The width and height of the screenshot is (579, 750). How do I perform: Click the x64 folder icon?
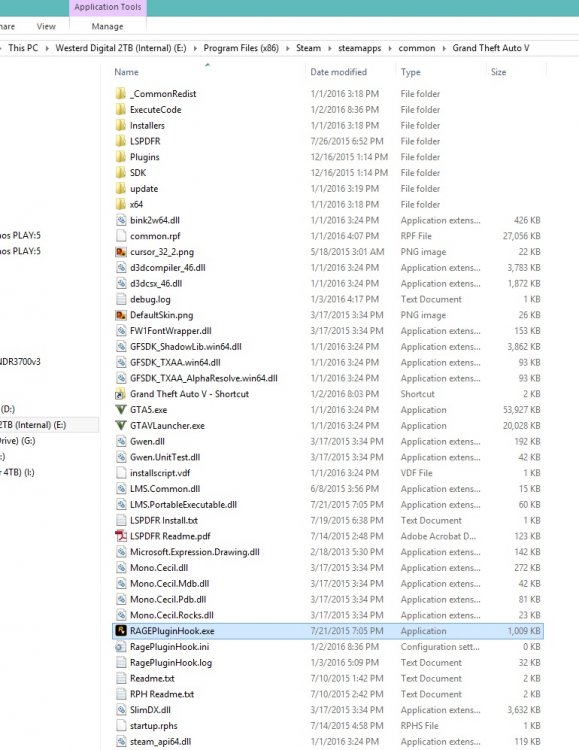pyautogui.click(x=121, y=204)
